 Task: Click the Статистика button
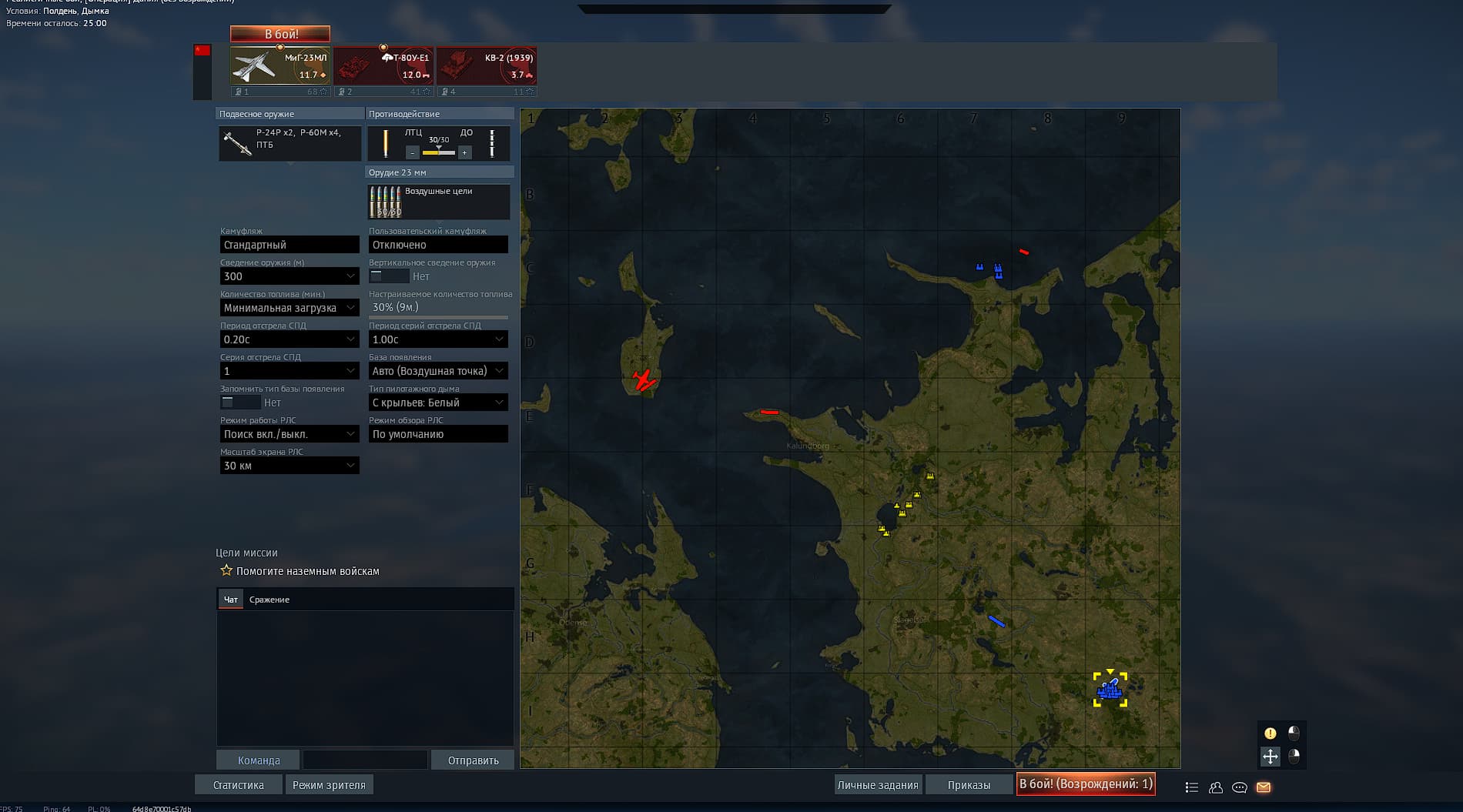point(239,785)
